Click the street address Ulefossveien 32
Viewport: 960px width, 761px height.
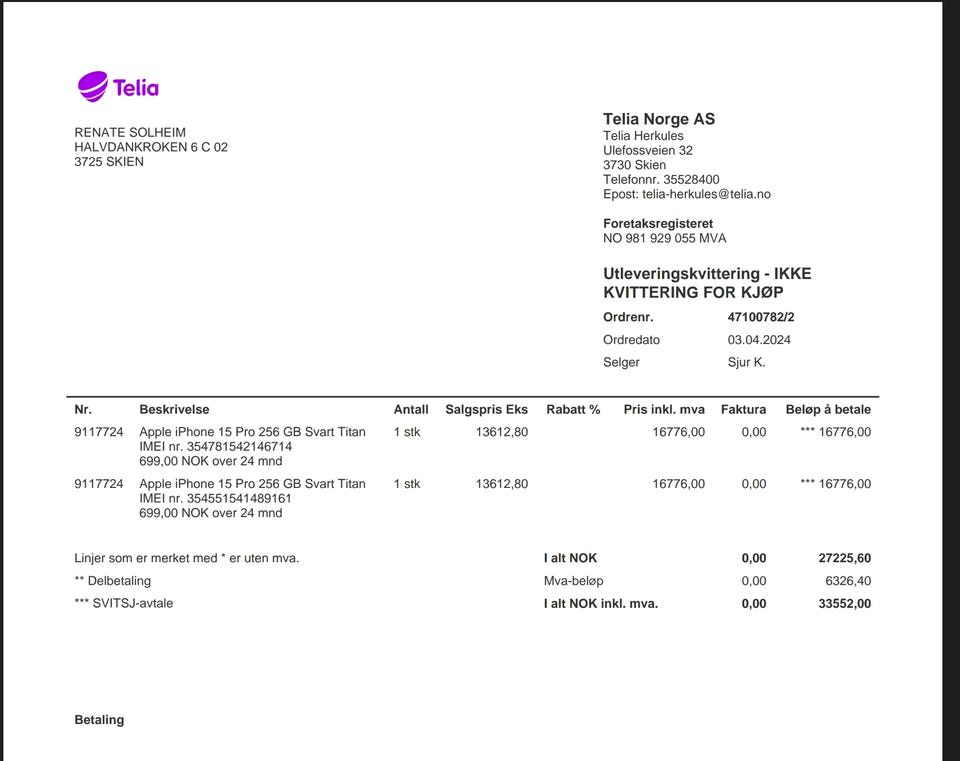pos(648,151)
